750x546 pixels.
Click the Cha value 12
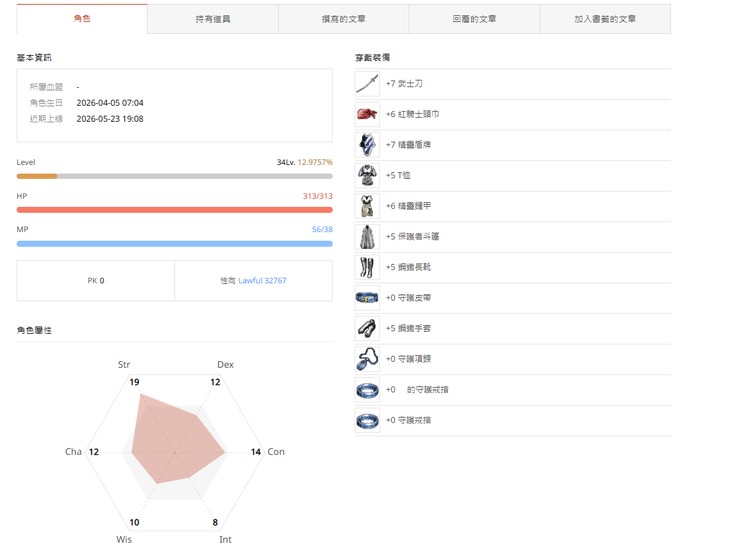(x=94, y=452)
